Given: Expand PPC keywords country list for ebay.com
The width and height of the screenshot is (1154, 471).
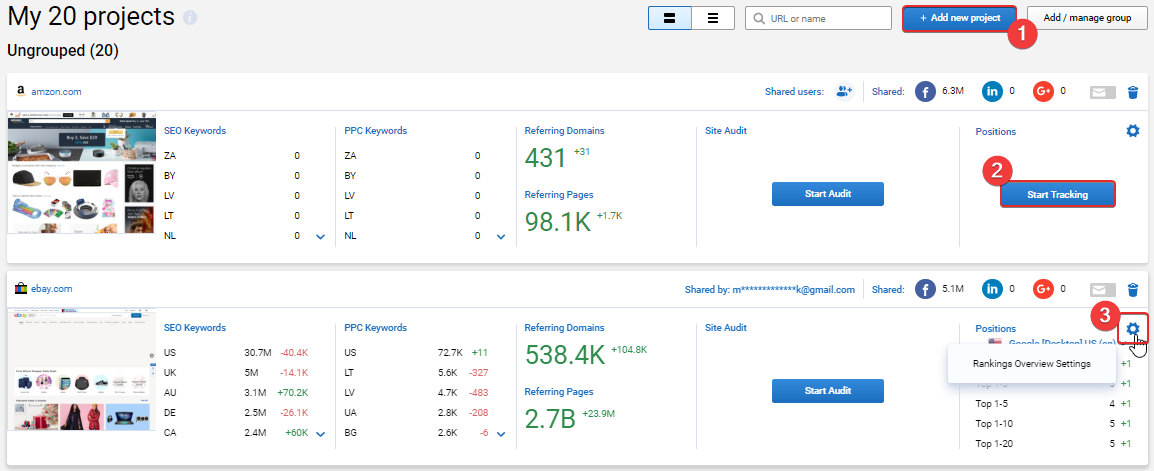Looking at the screenshot, I should pyautogui.click(x=501, y=434).
